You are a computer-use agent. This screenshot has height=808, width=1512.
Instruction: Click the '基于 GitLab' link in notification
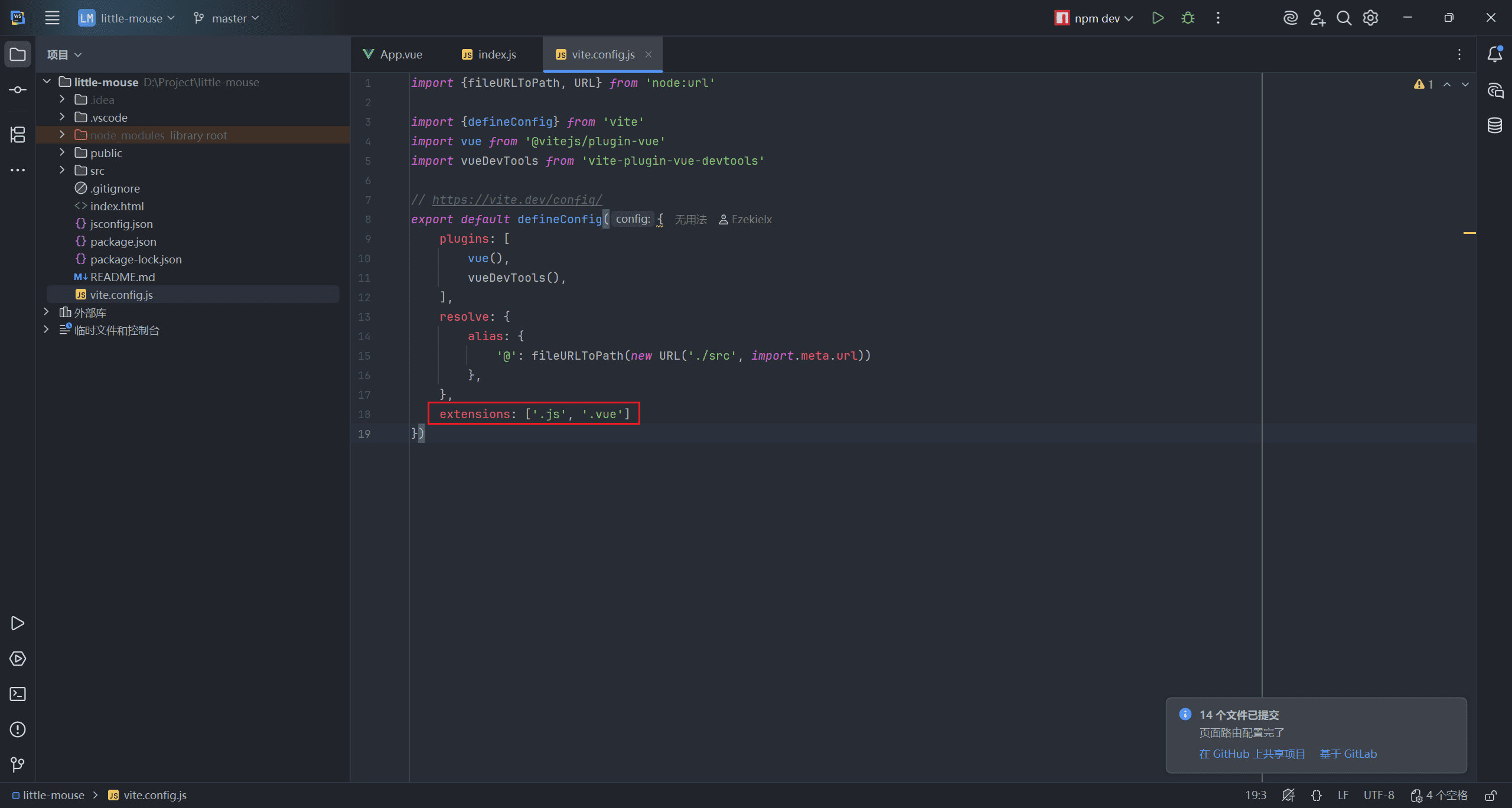(1348, 754)
